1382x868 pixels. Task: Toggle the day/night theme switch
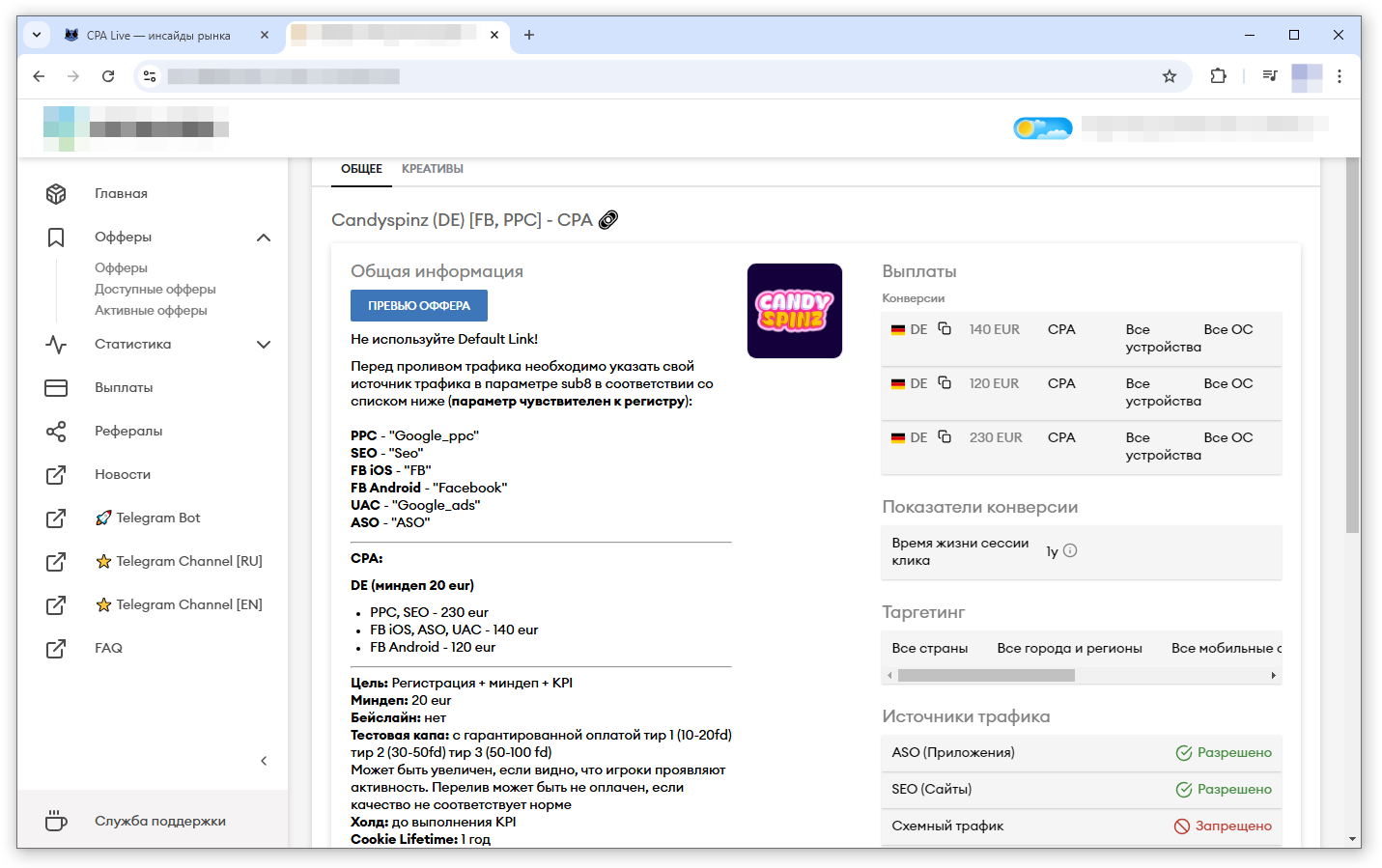click(1043, 128)
